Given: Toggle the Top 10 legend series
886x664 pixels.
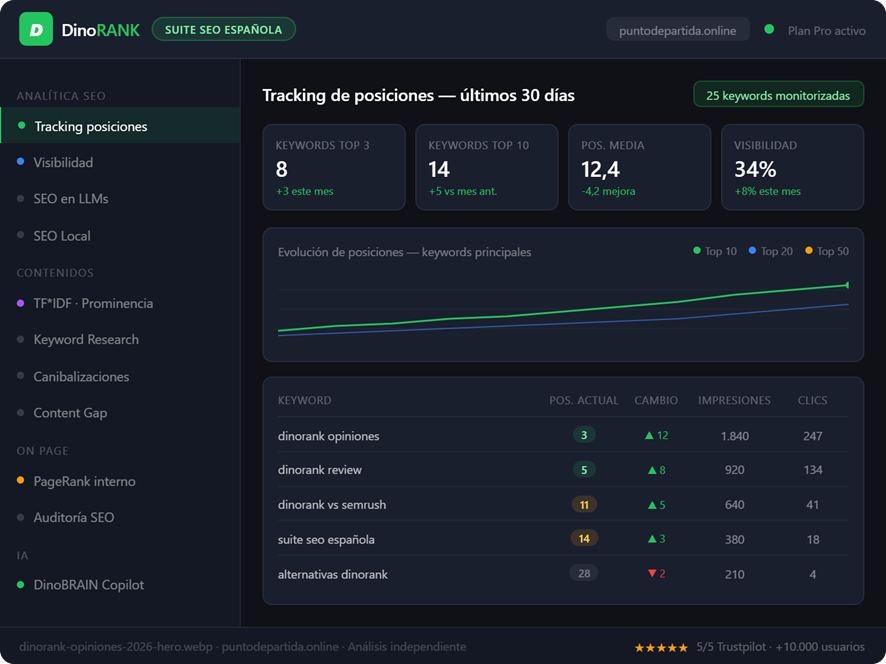Looking at the screenshot, I should [715, 251].
